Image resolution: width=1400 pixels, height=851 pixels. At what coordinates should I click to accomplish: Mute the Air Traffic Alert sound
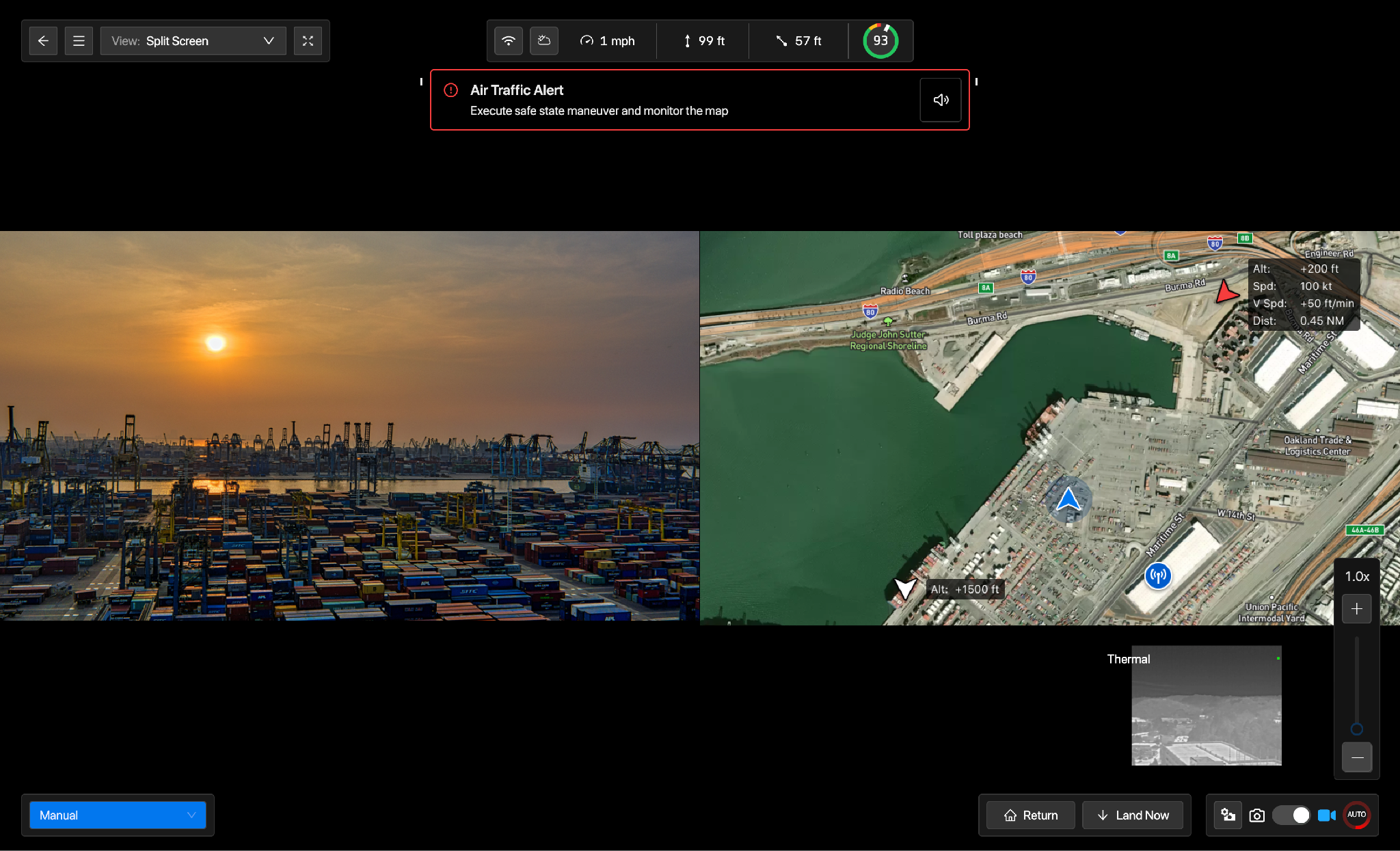(x=941, y=100)
